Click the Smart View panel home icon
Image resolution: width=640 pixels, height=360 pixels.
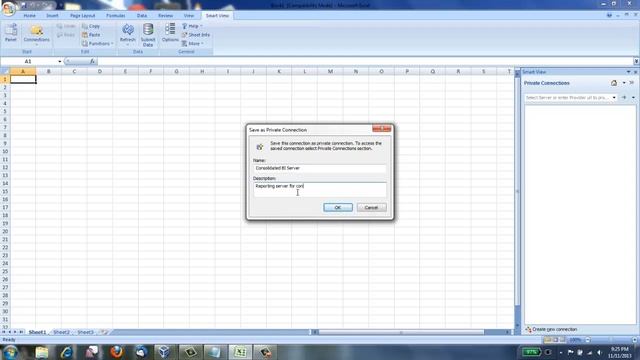pos(614,83)
